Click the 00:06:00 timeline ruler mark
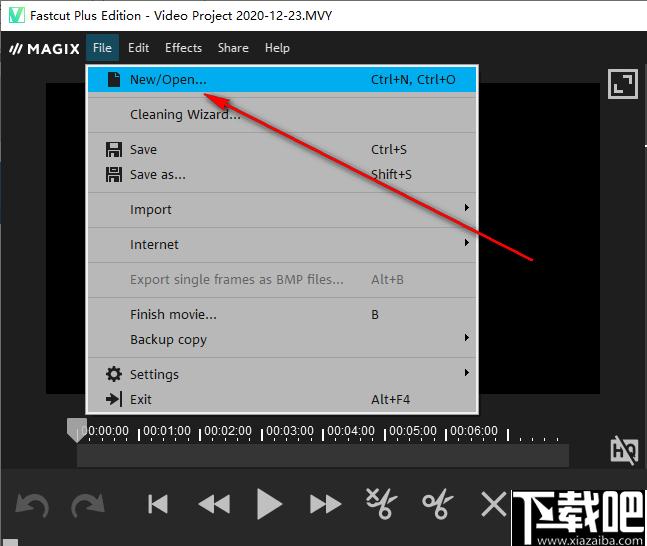Viewport: 647px width, 546px height. tap(474, 431)
